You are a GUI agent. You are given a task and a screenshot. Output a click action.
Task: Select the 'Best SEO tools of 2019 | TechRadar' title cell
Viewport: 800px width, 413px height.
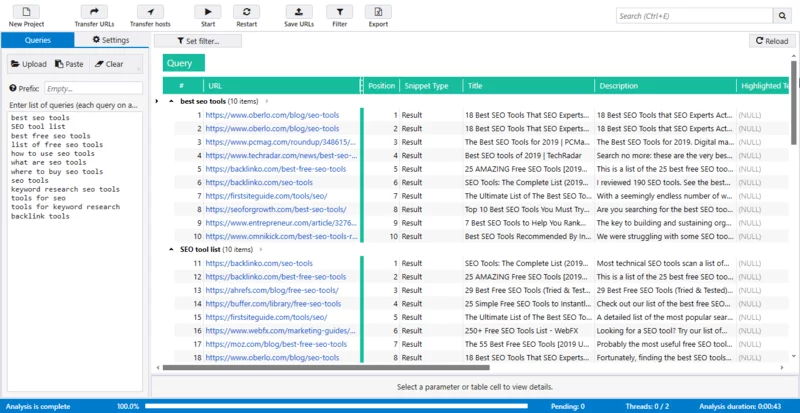point(529,155)
